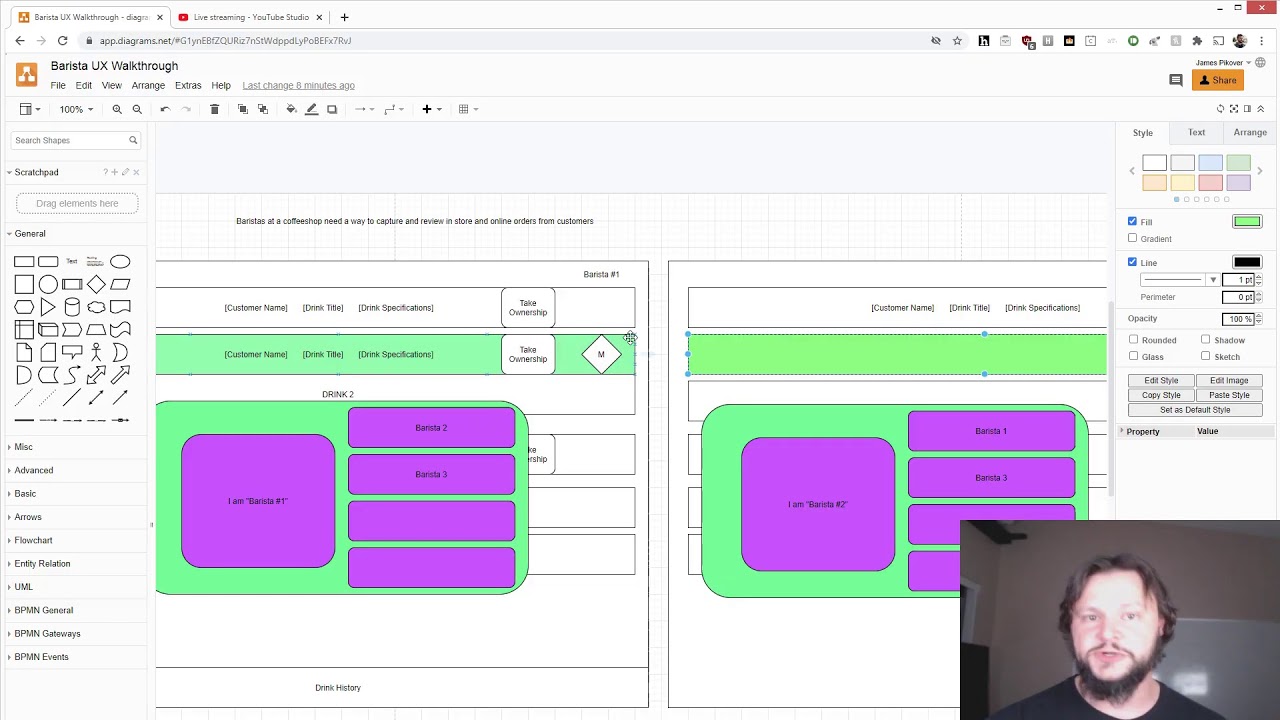Expand the Misc shape category
The height and width of the screenshot is (720, 1280).
coord(23,447)
